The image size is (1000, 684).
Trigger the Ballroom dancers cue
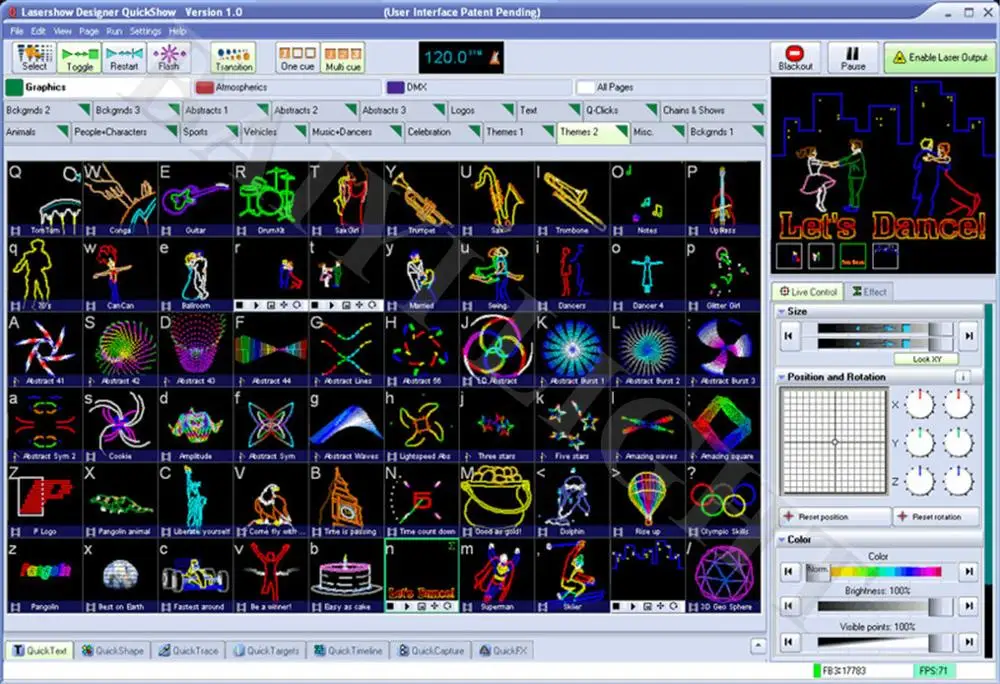coord(195,274)
